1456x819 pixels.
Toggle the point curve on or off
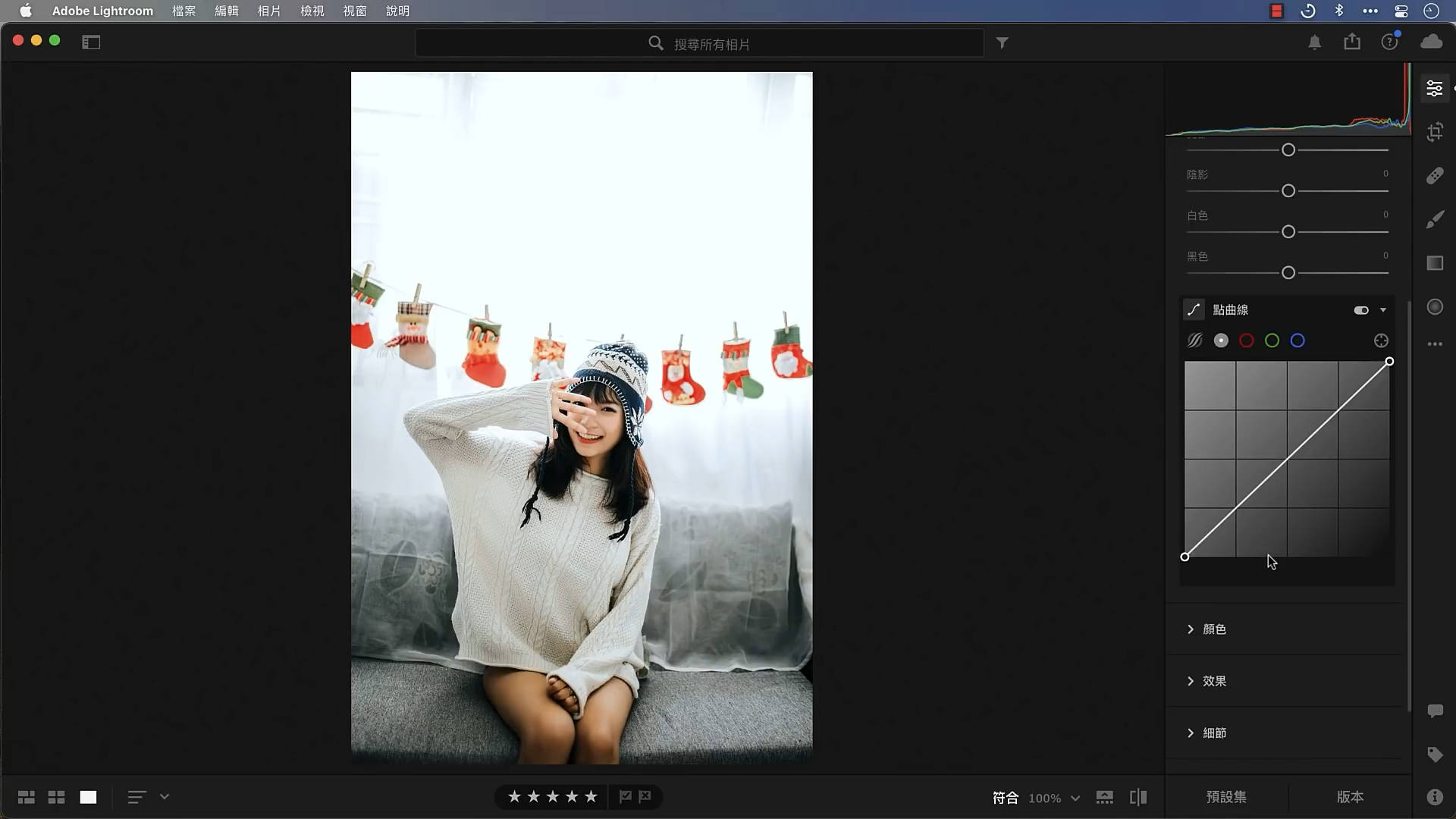click(1361, 309)
